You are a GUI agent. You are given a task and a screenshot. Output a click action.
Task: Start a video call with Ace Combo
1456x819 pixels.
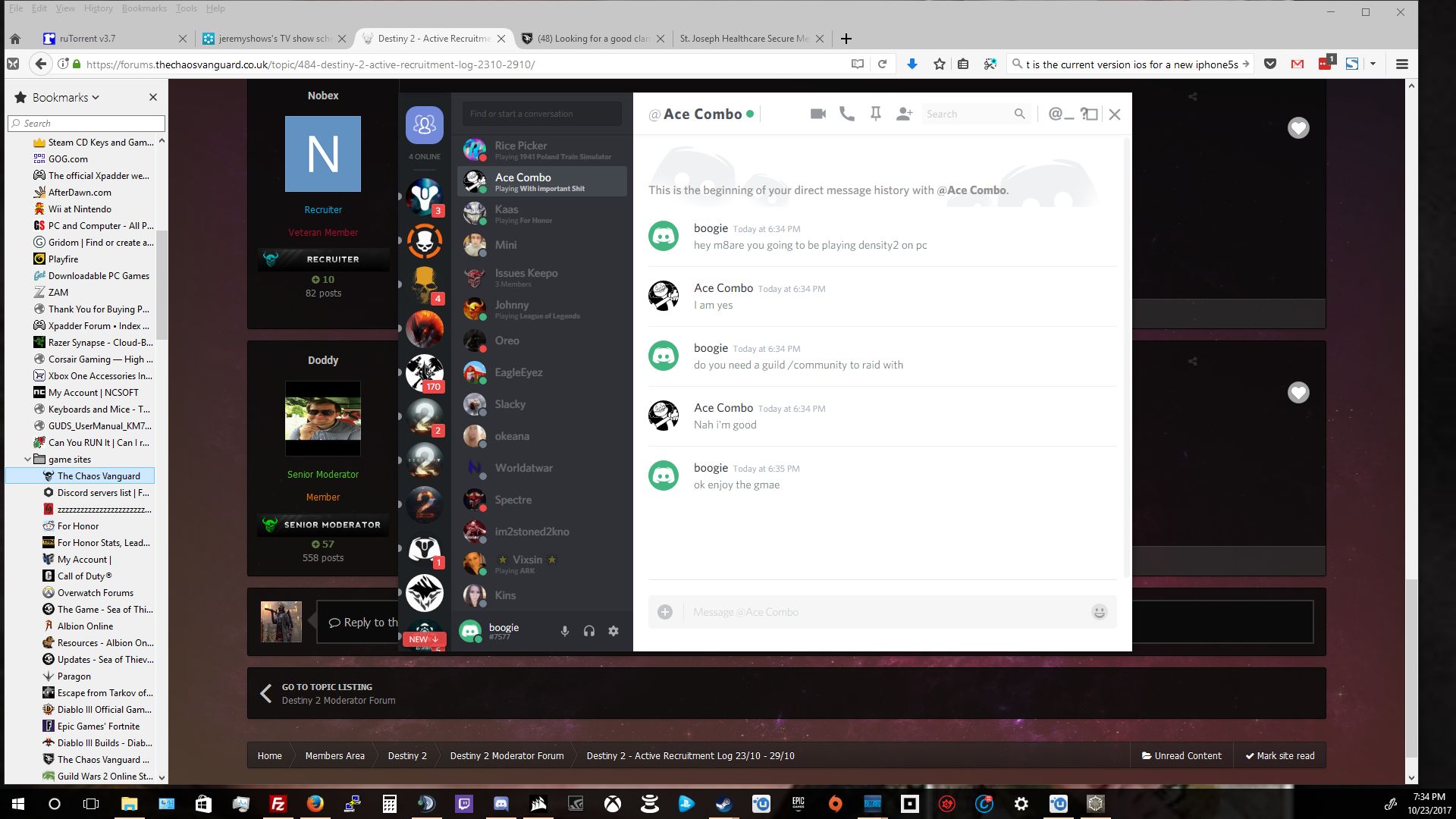coord(817,114)
